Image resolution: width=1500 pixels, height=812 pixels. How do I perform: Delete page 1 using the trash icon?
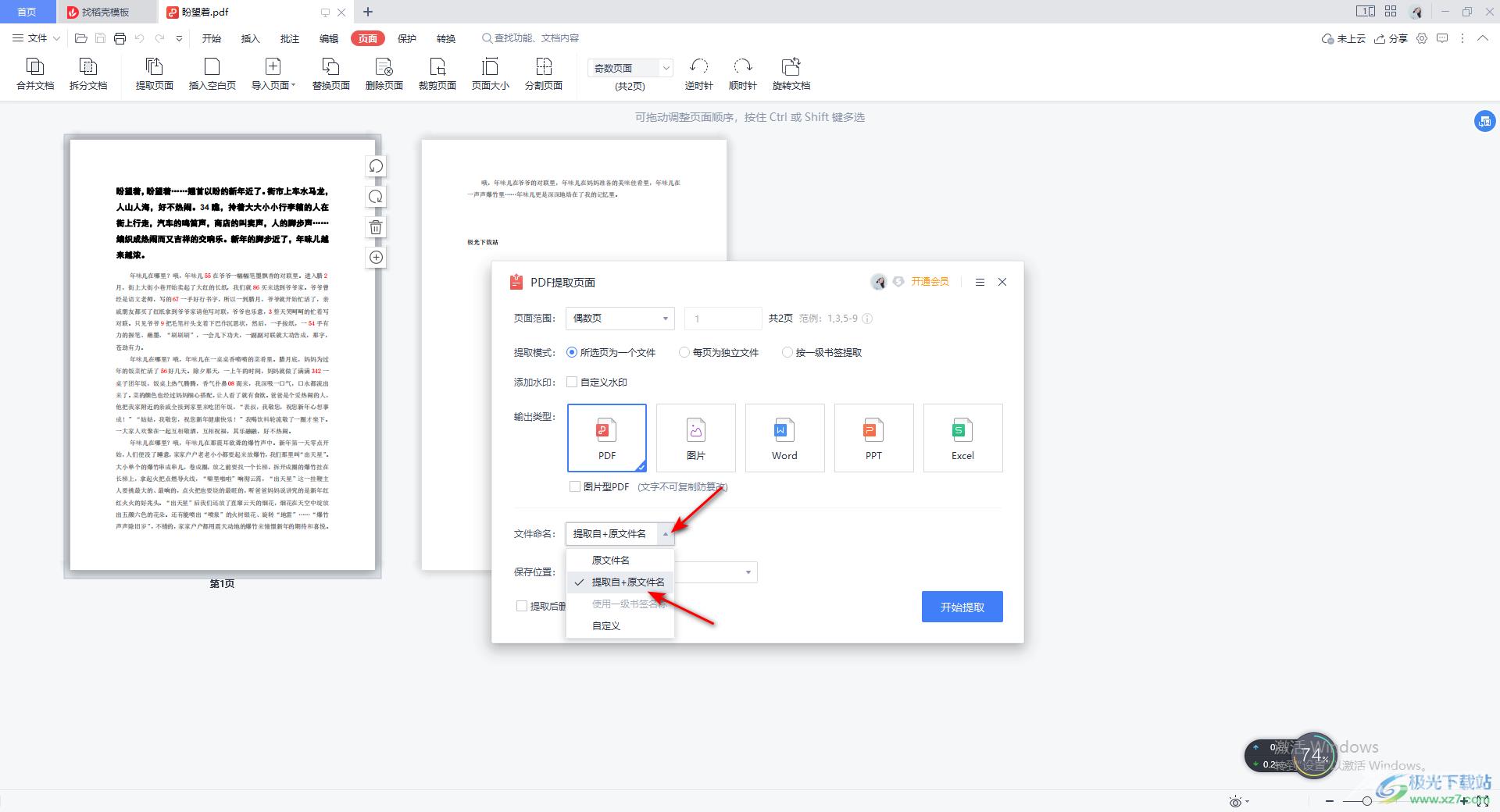376,227
